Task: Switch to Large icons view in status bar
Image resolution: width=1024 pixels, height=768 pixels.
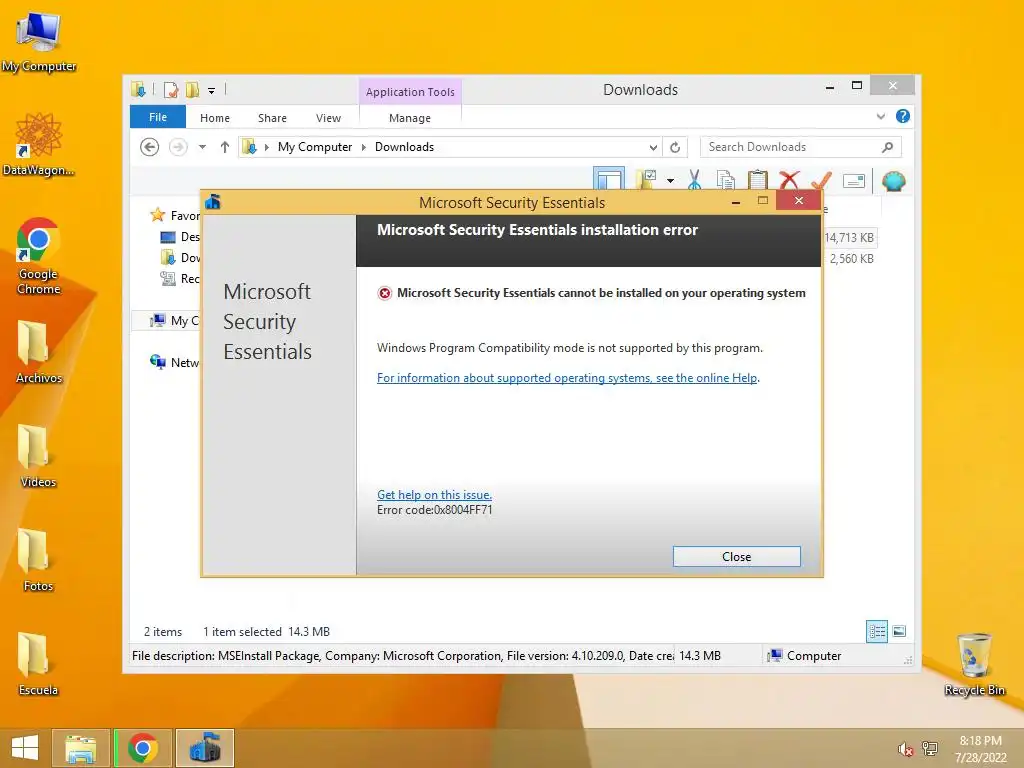Action: tap(899, 631)
